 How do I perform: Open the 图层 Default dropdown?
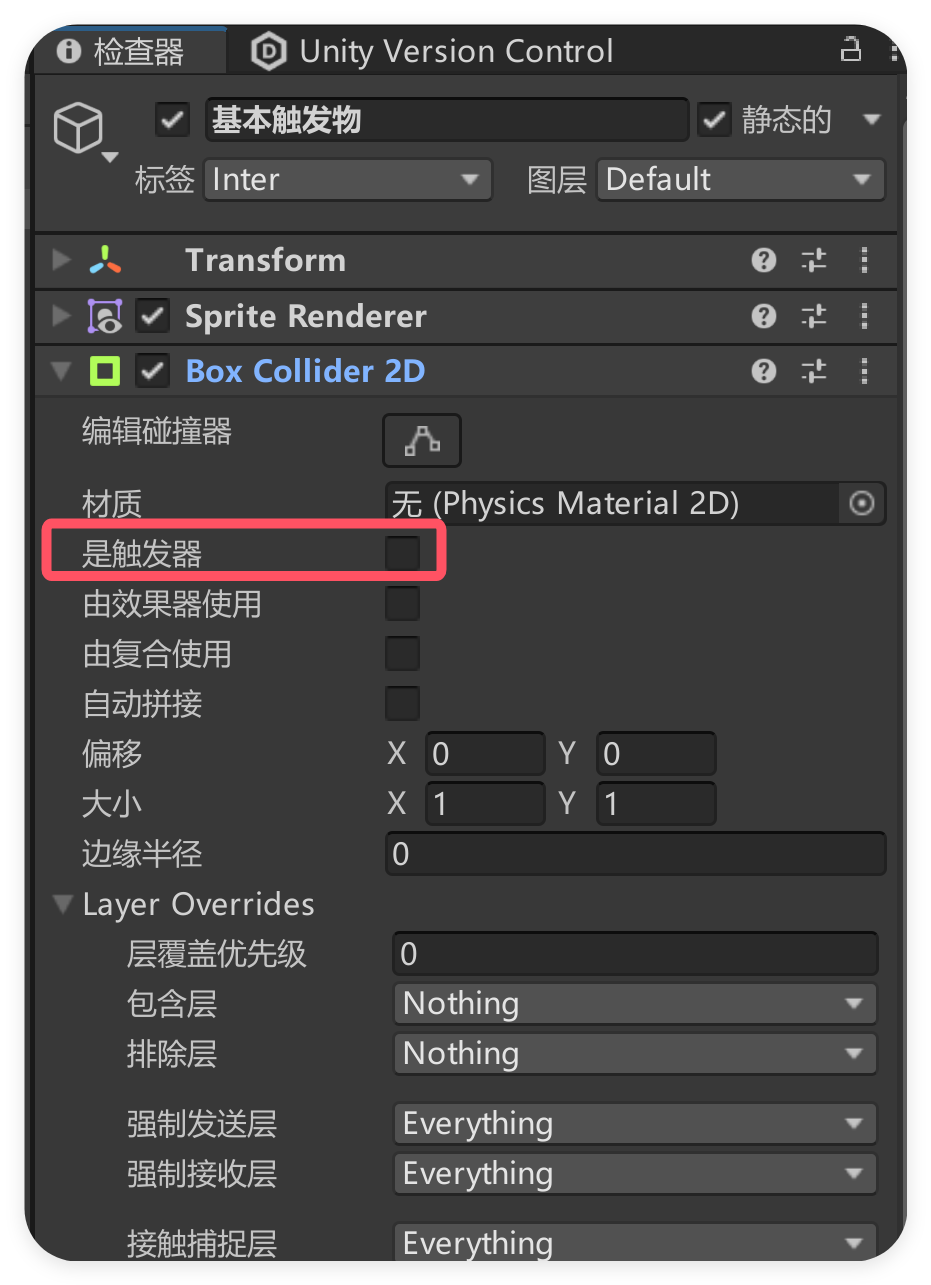(740, 180)
